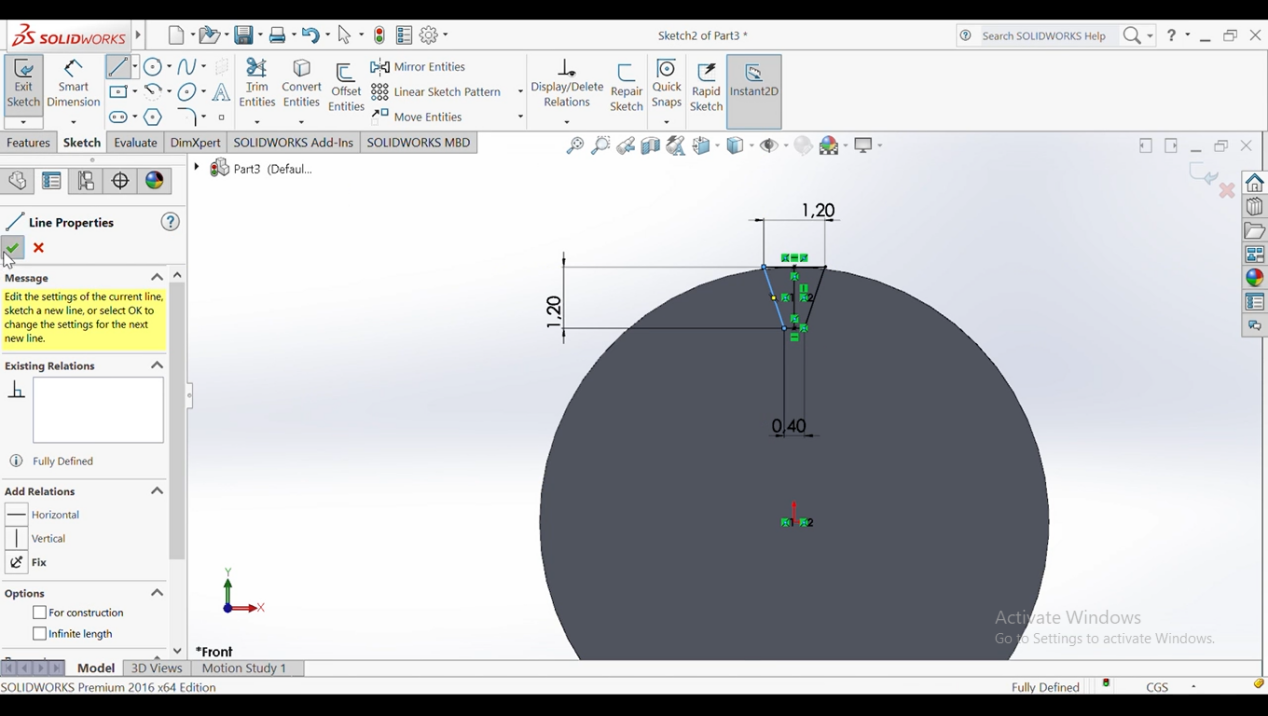Select the Arc sketch tool
This screenshot has height=716, width=1268.
[x=153, y=92]
